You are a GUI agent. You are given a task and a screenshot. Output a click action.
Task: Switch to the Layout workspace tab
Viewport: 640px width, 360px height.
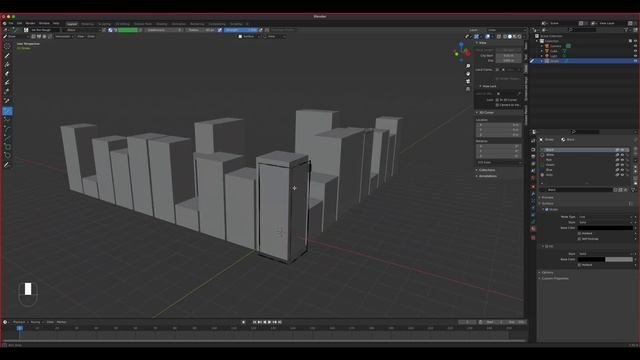coord(72,24)
